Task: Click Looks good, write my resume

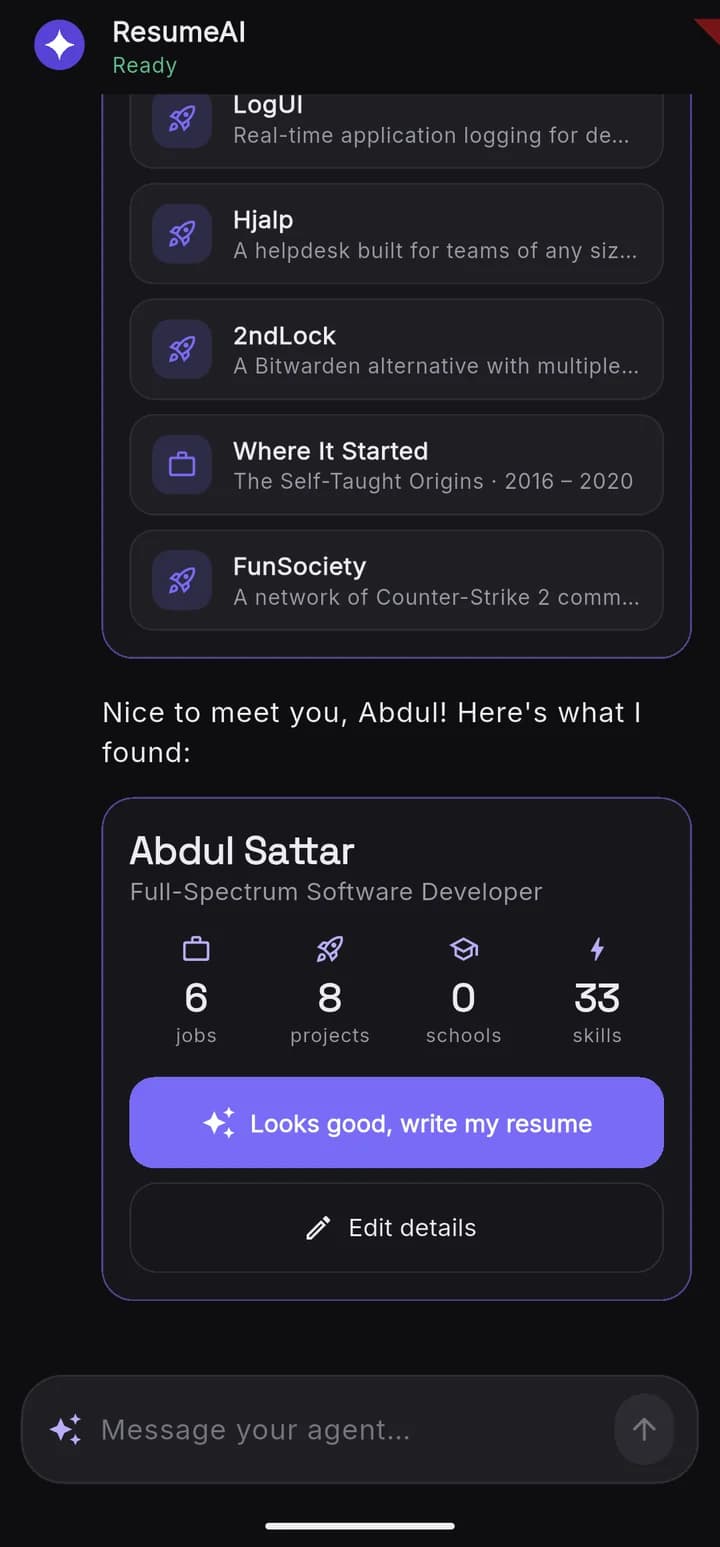Action: (x=396, y=1123)
